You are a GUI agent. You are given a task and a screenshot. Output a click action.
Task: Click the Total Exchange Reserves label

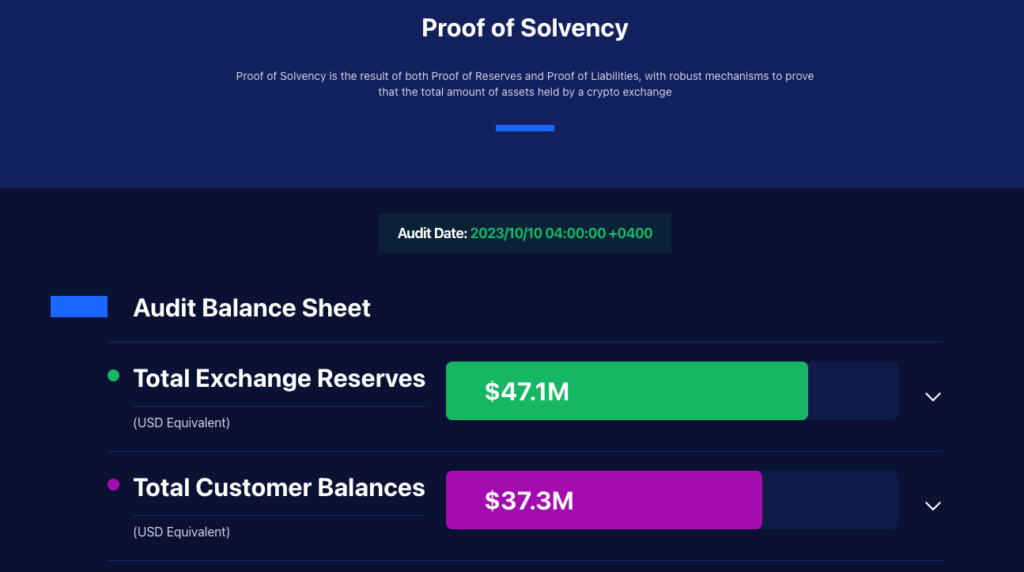[x=279, y=379]
